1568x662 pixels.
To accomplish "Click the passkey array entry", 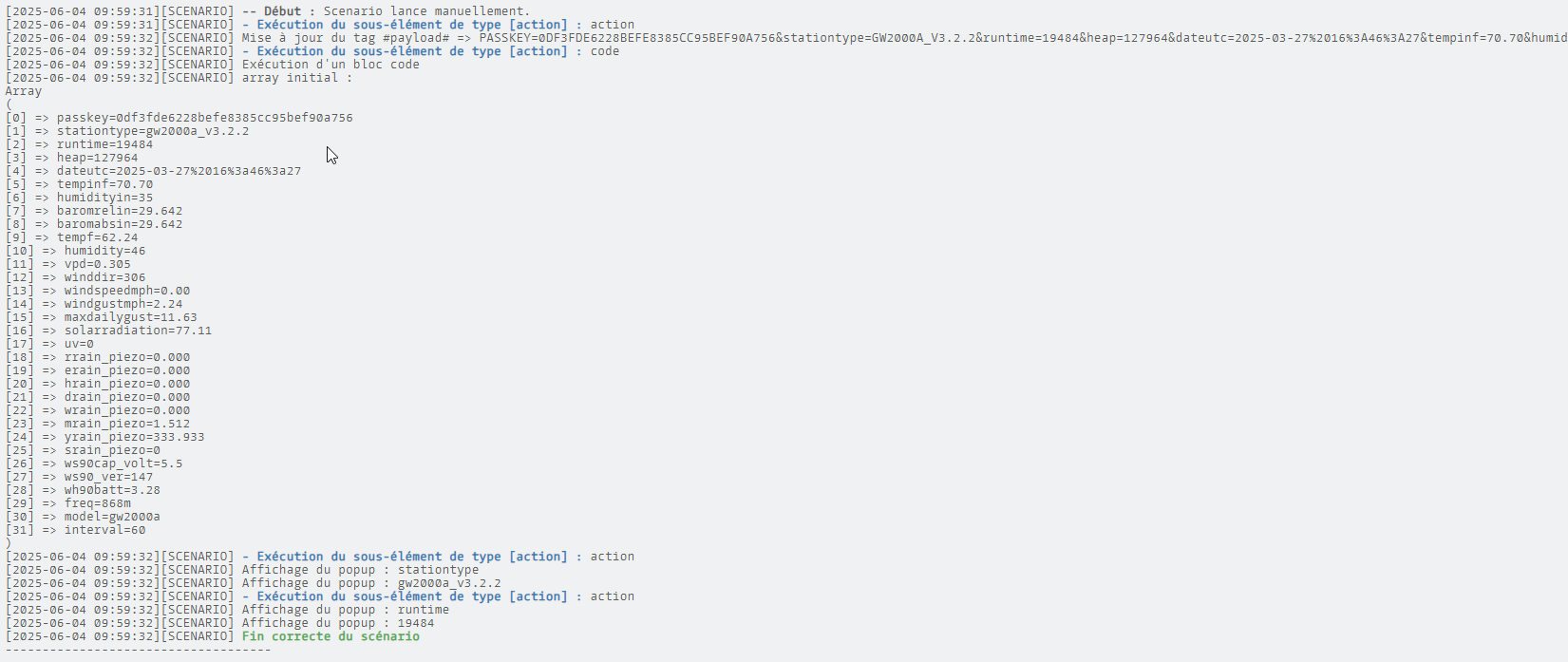I will tap(204, 118).
